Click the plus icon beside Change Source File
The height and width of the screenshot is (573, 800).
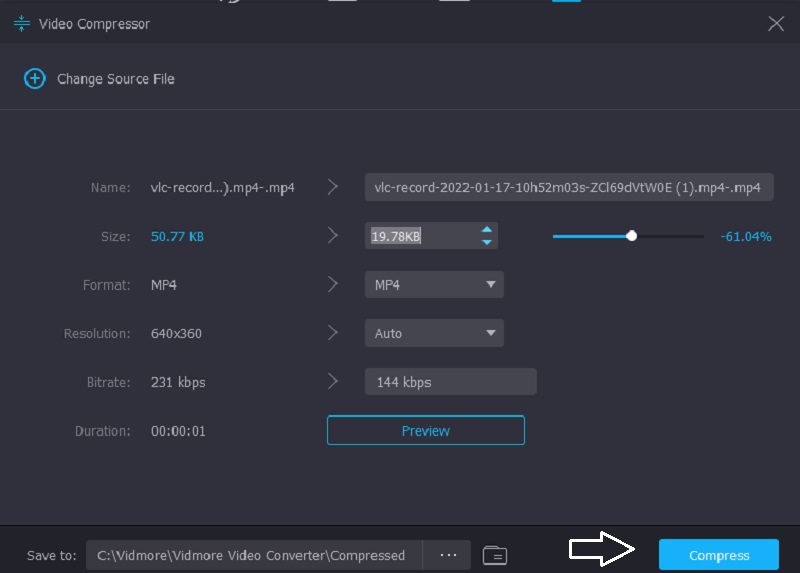tap(35, 79)
